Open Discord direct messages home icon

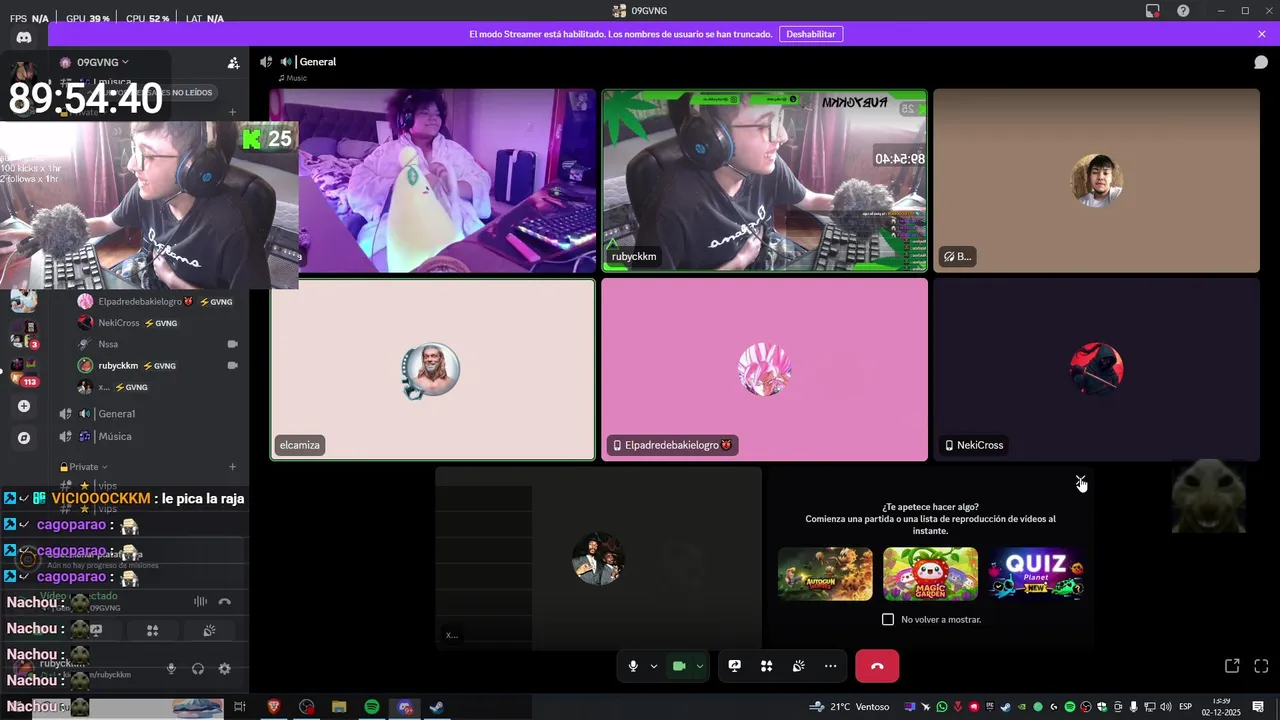click(24, 37)
